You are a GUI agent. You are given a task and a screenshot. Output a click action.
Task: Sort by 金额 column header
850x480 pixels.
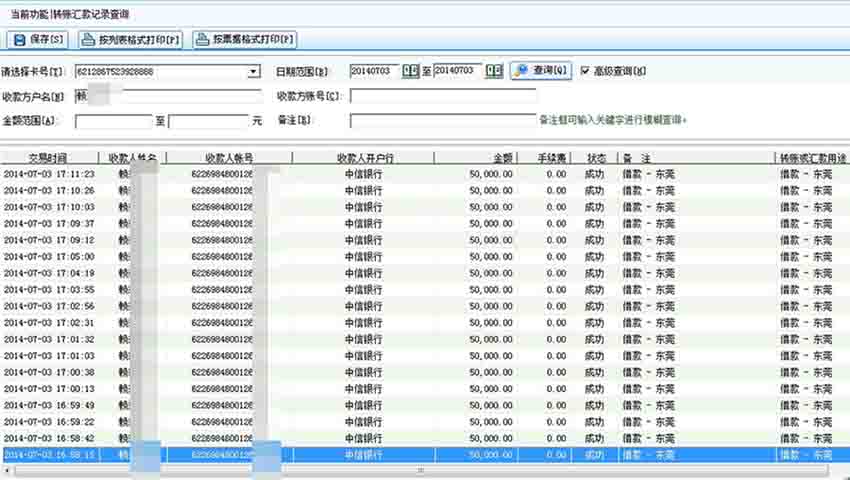503,158
